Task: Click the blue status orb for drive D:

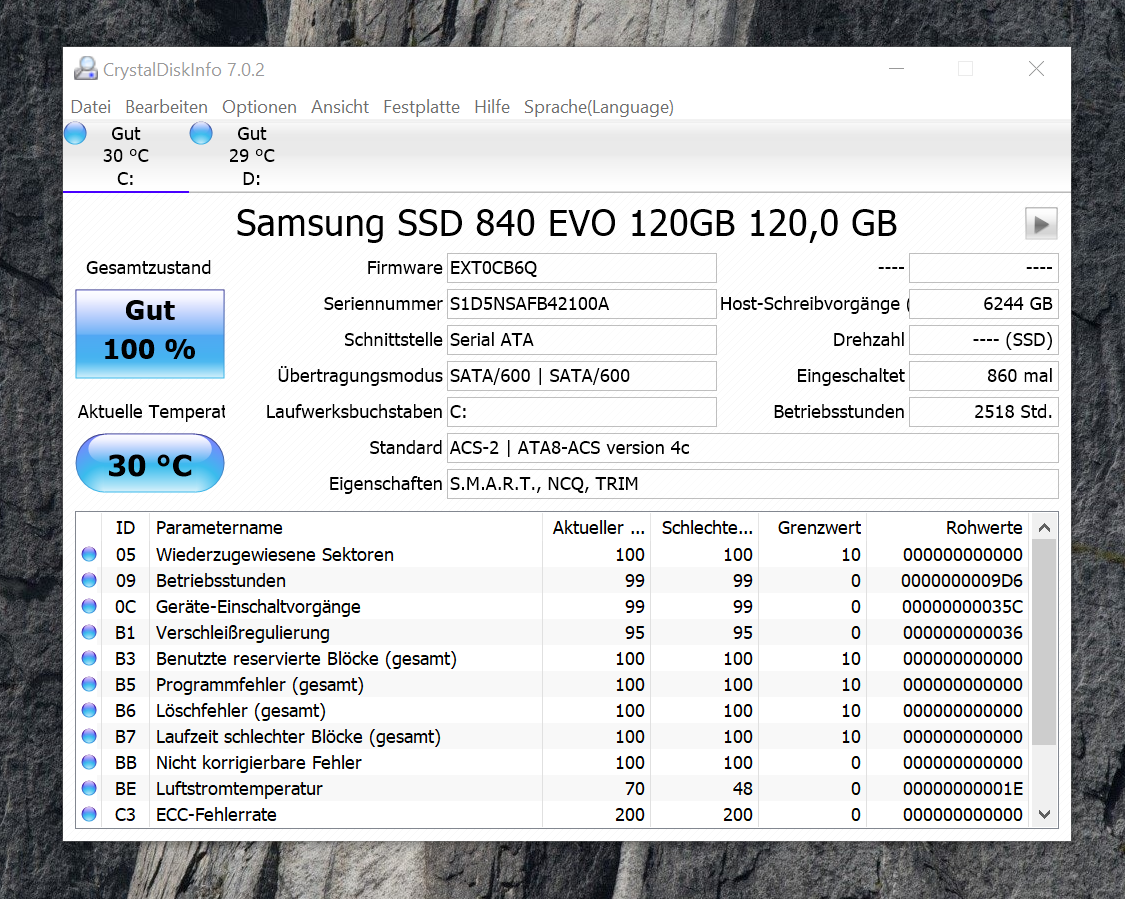Action: [x=201, y=133]
